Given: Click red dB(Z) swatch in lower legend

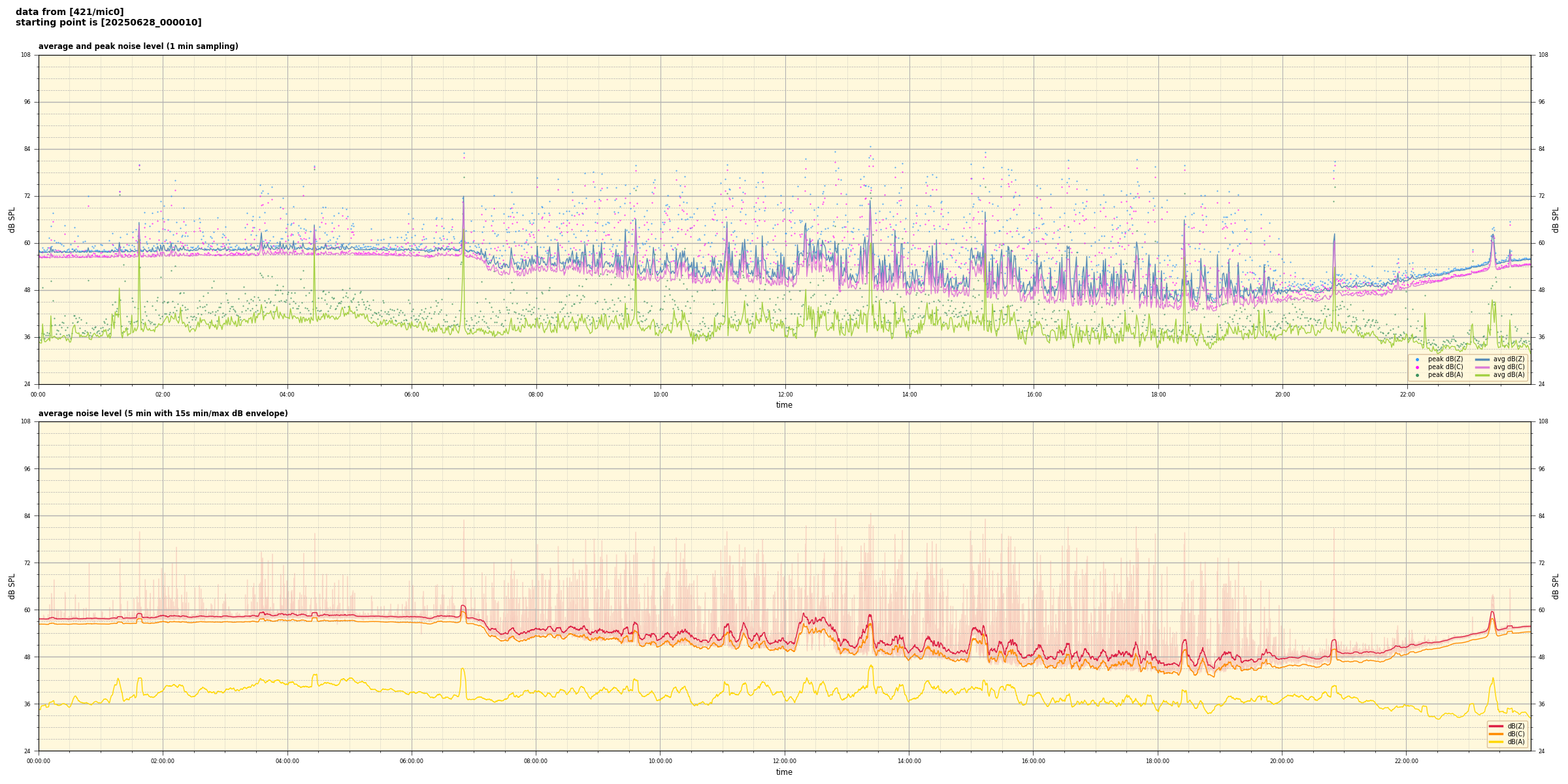Looking at the screenshot, I should 1495,726.
